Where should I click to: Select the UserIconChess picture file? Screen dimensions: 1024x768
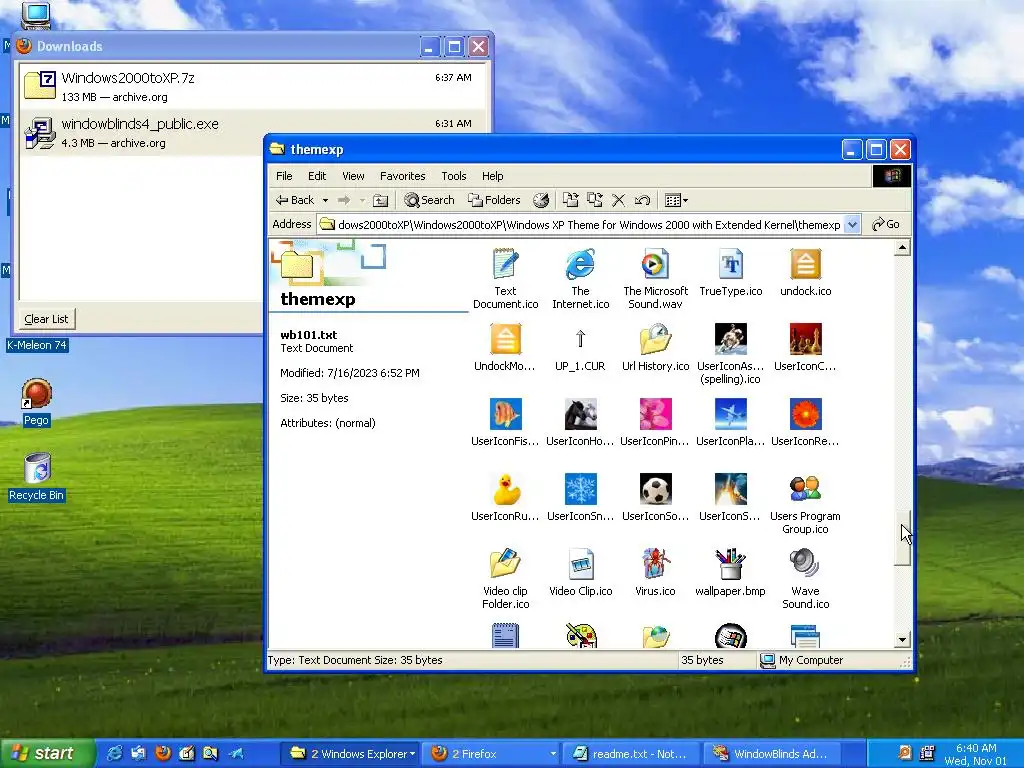805,347
